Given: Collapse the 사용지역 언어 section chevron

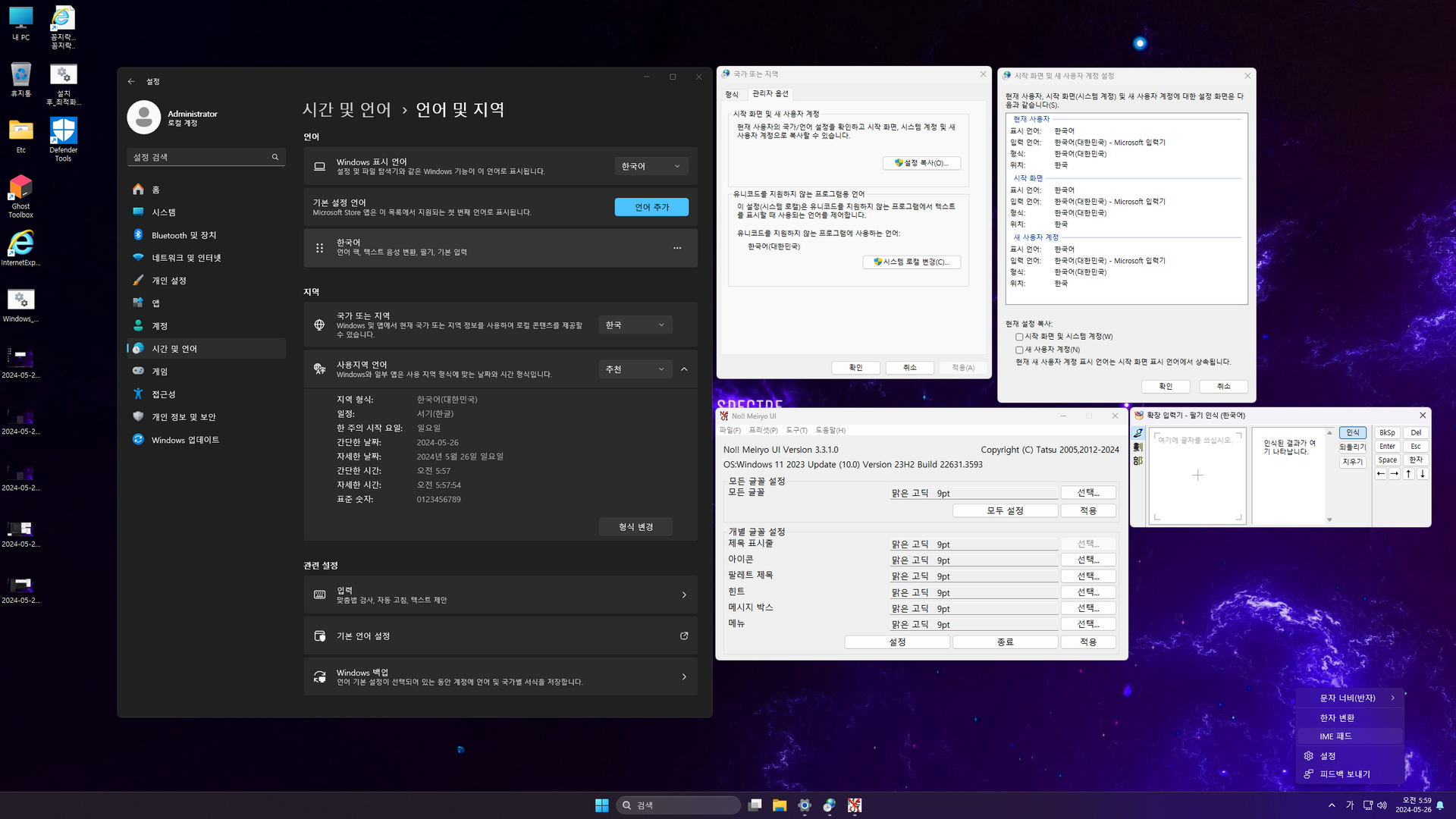Looking at the screenshot, I should click(684, 369).
